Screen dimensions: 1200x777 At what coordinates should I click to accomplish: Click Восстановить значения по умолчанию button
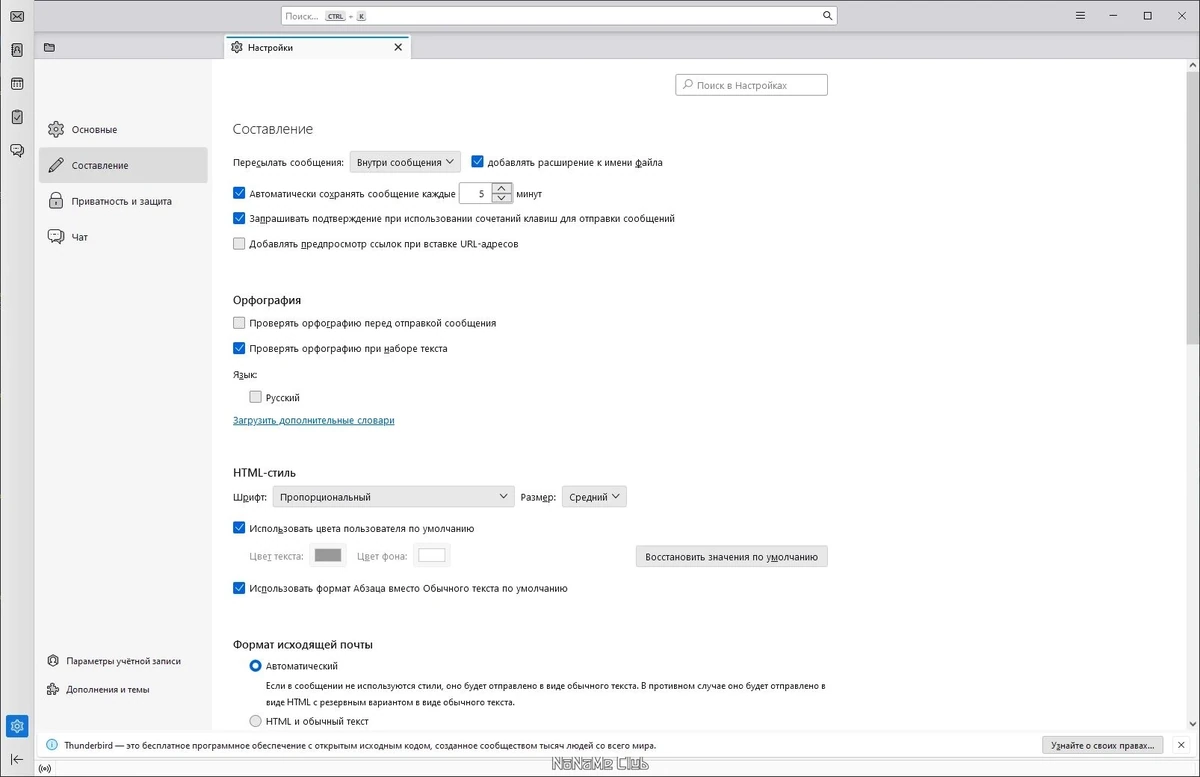(731, 556)
